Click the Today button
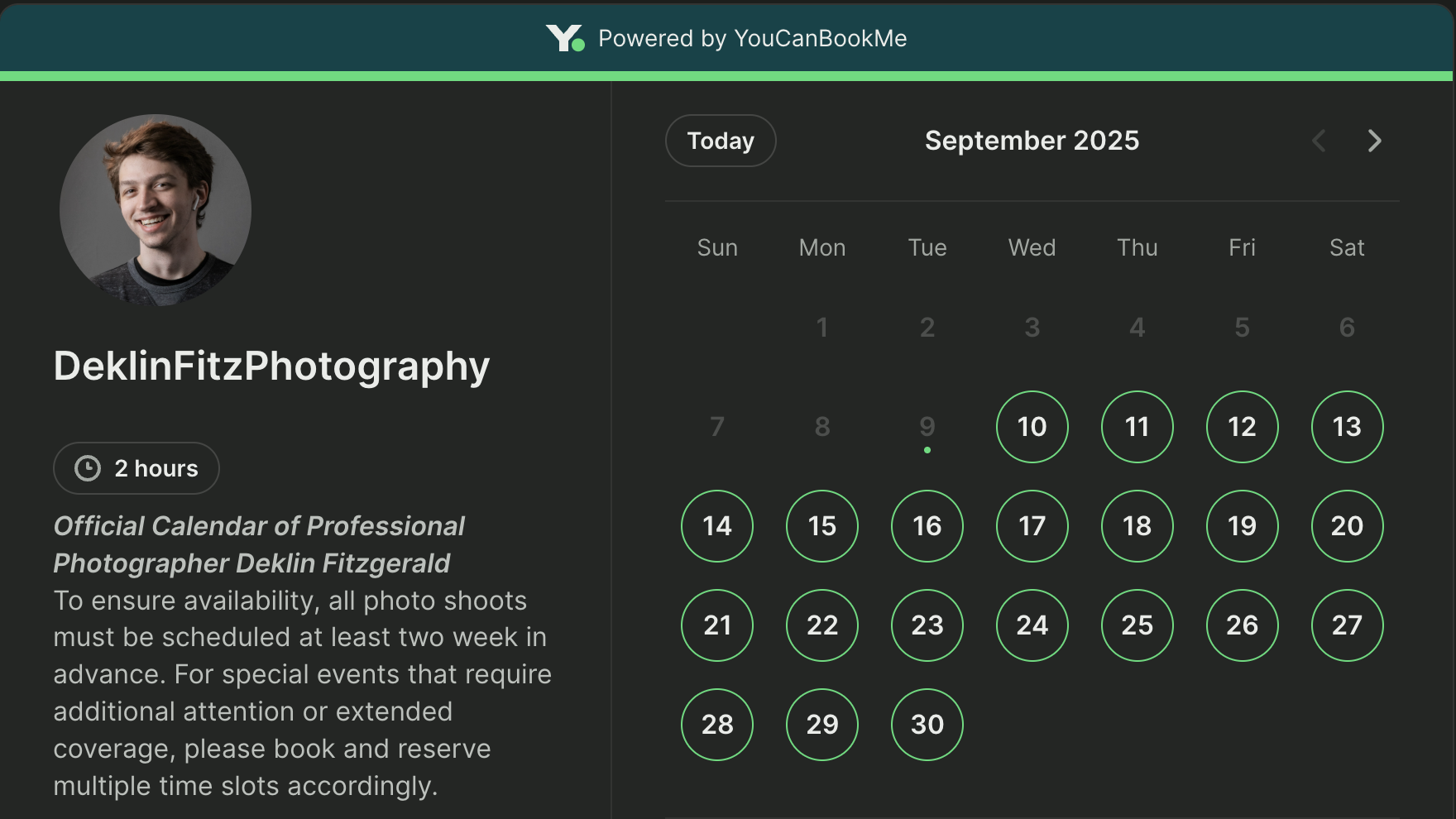Screen dimensions: 1456x819 [x=721, y=141]
